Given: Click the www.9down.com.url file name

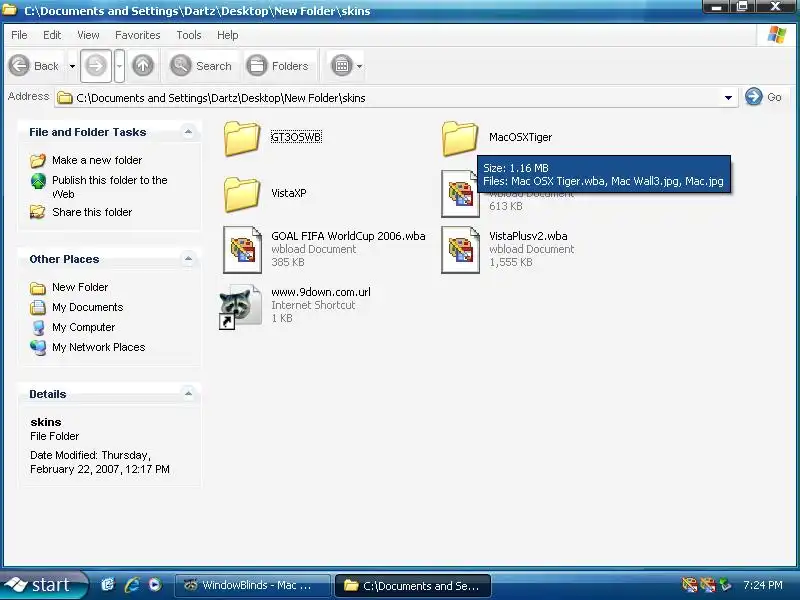Looking at the screenshot, I should (x=321, y=292).
